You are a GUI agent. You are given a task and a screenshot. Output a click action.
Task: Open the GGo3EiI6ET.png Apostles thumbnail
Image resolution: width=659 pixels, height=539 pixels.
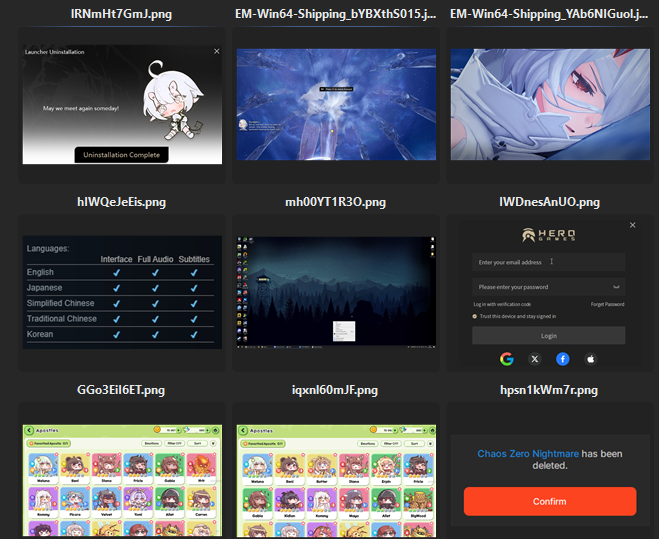point(122,481)
